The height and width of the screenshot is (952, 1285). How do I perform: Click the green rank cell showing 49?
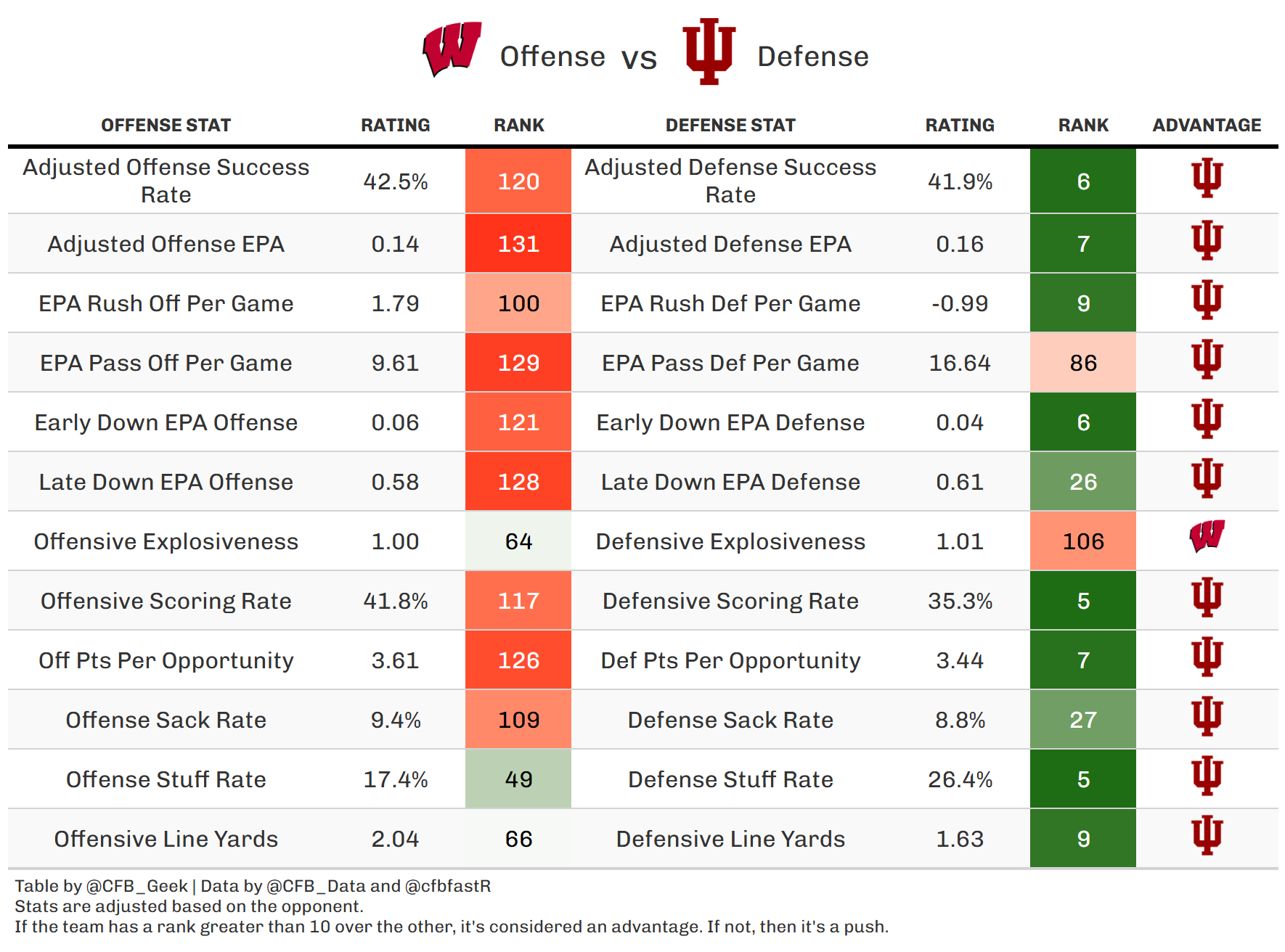(518, 779)
